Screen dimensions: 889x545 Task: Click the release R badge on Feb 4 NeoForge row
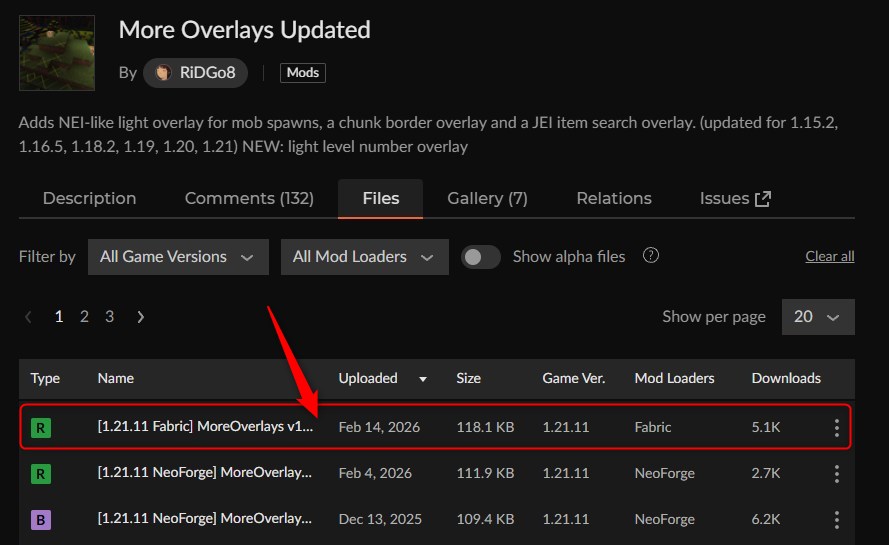click(x=41, y=474)
